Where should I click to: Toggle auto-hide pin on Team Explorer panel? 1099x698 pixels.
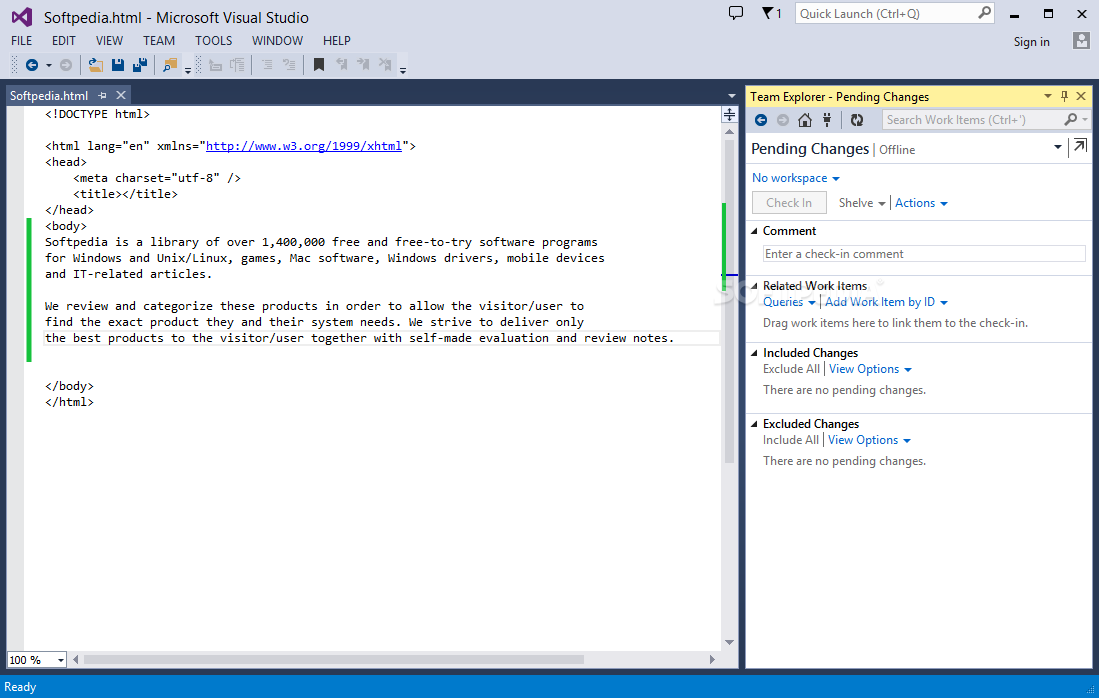pos(1064,96)
